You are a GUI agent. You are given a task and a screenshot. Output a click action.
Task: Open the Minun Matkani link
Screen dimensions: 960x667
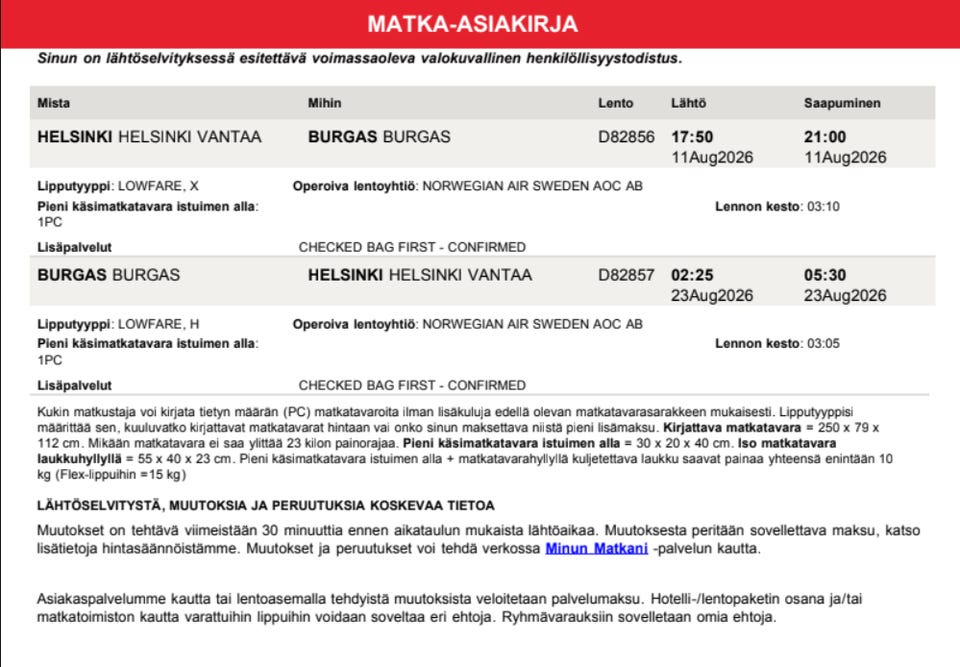pos(596,548)
